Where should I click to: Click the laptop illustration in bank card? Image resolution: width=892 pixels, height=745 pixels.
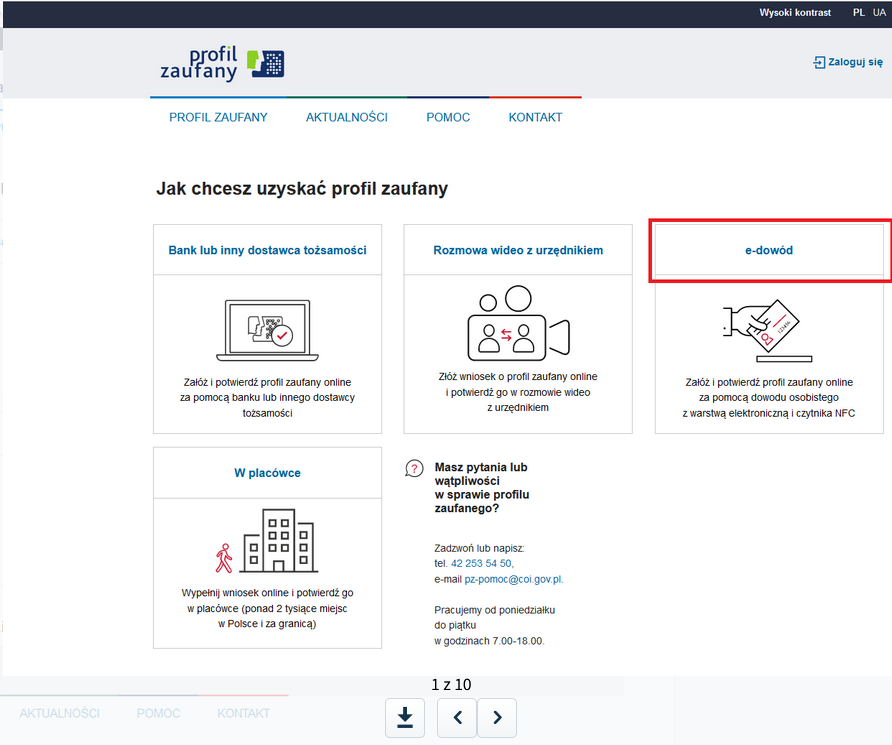(x=267, y=330)
